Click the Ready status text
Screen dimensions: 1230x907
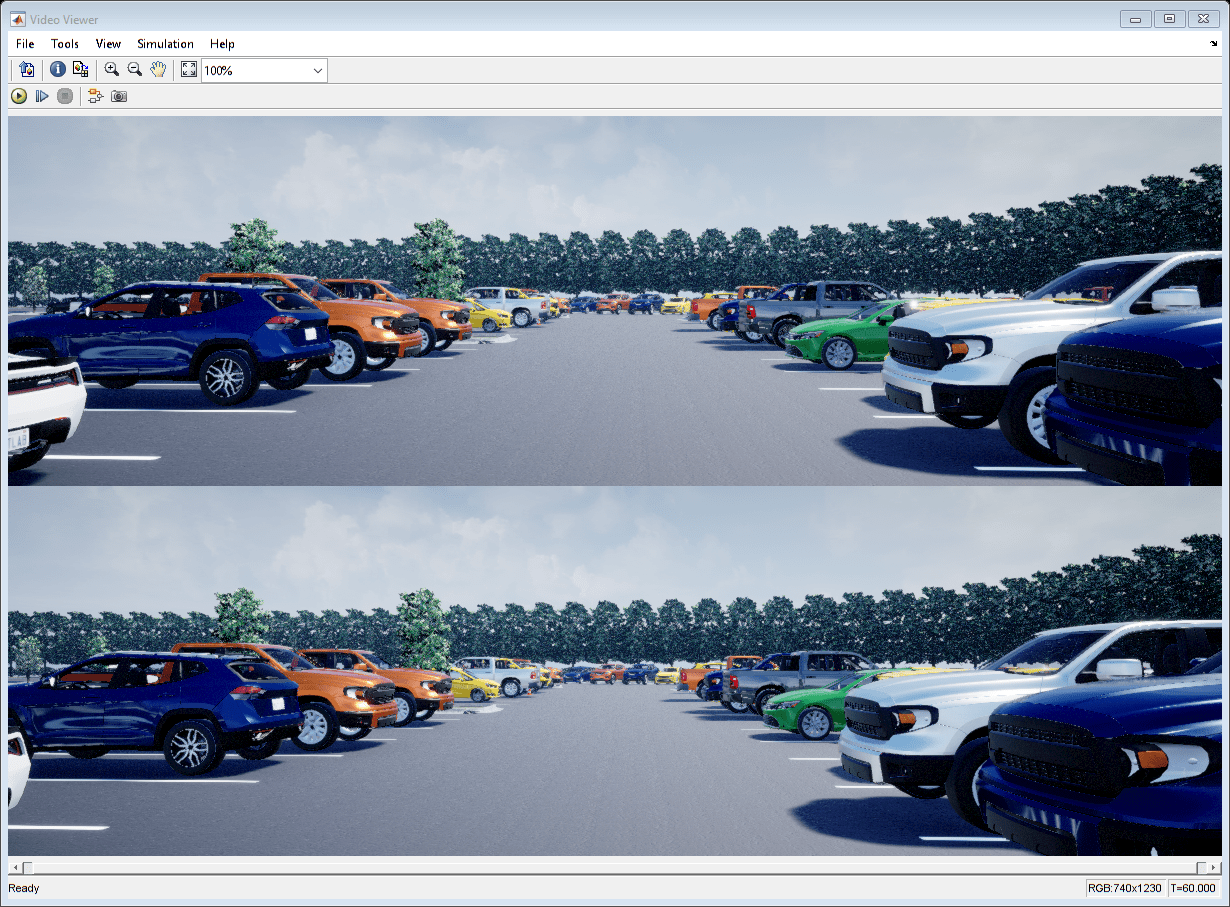point(24,888)
